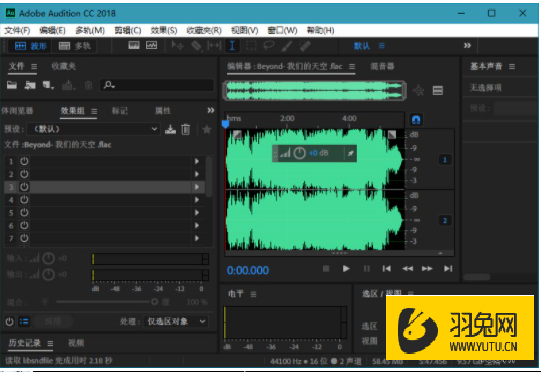
Task: Switch to the 标记 tab
Action: [x=119, y=111]
